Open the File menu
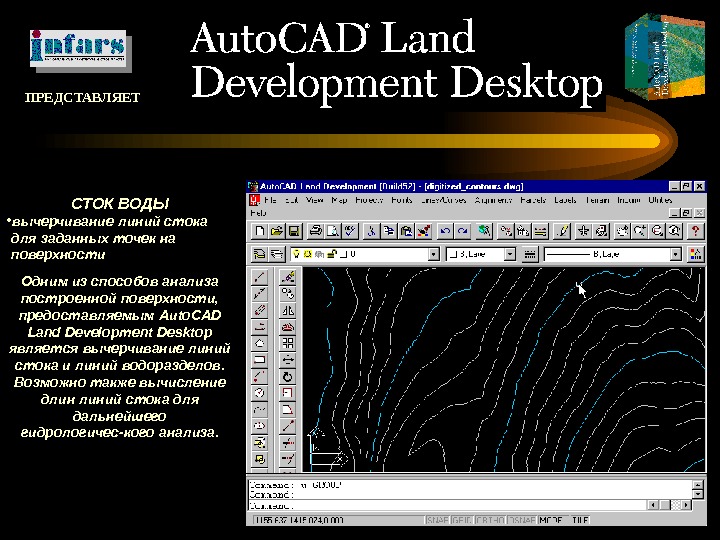 coord(270,200)
